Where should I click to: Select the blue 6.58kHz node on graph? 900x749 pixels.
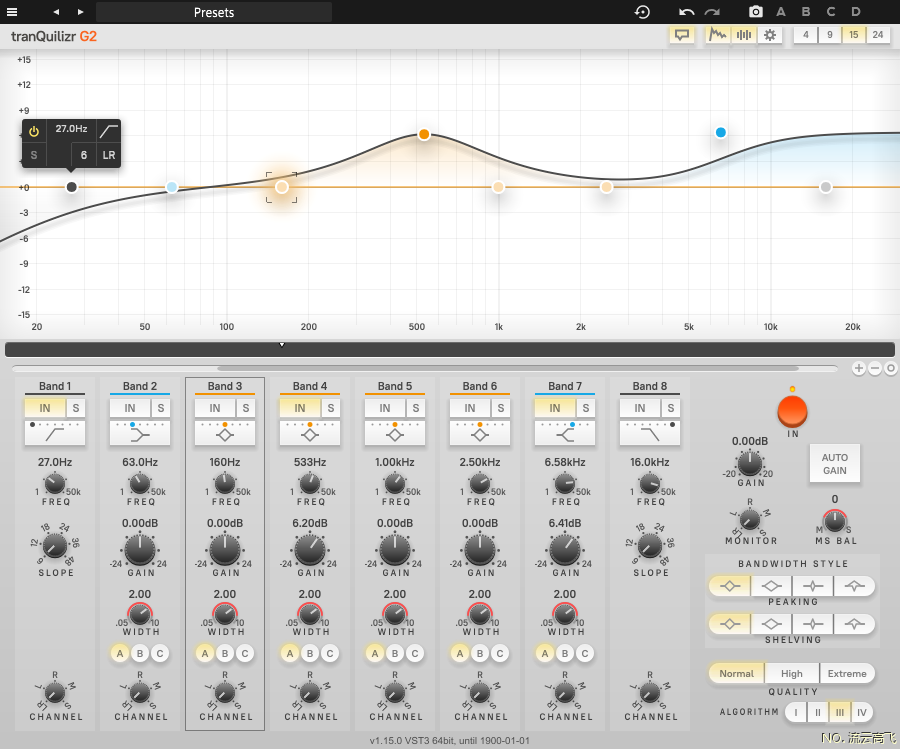(x=721, y=133)
